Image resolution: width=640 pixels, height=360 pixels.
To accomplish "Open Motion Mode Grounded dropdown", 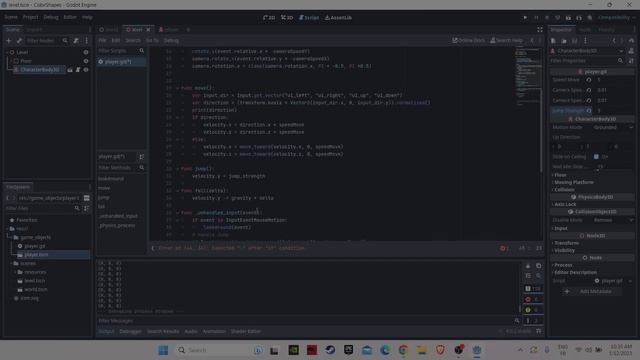I will pos(612,127).
